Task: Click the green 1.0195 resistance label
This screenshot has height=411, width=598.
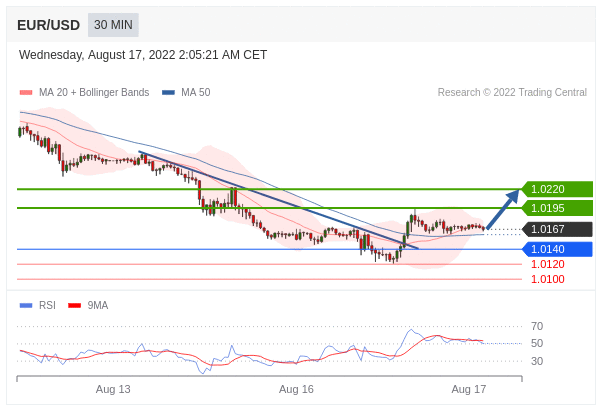Action: pos(557,208)
